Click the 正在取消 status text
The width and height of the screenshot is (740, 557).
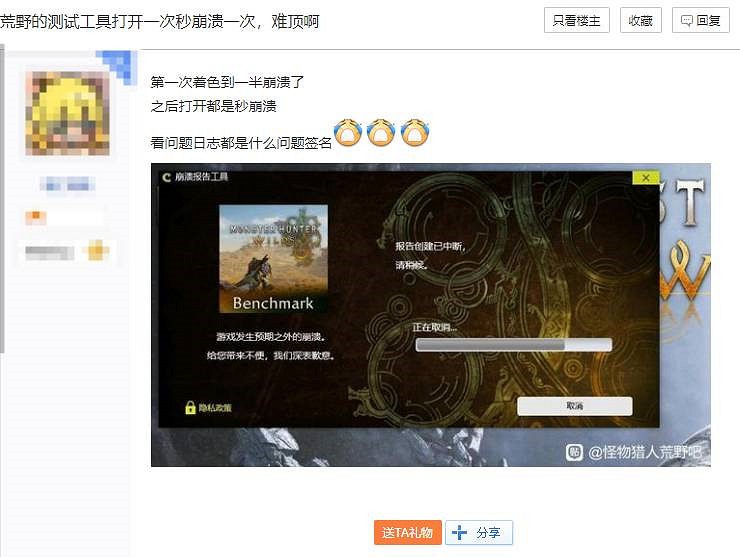(x=435, y=327)
